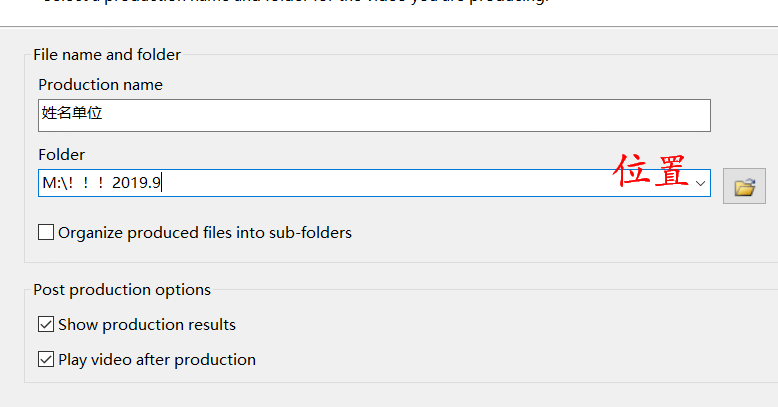Focus the Production name text field
Screen dimensions: 778x407
pyautogui.click(x=374, y=116)
